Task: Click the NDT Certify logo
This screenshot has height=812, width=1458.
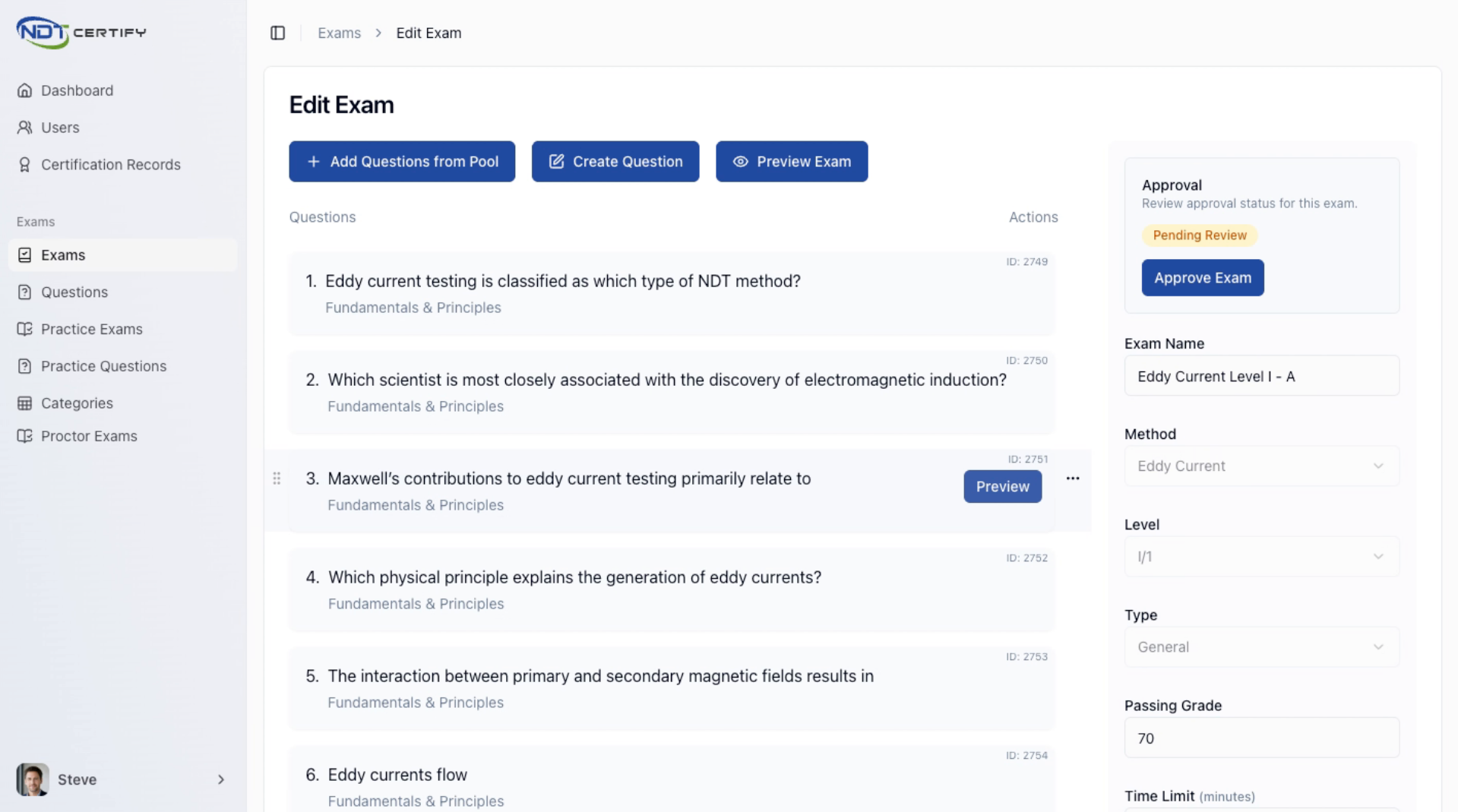Action: [x=81, y=32]
